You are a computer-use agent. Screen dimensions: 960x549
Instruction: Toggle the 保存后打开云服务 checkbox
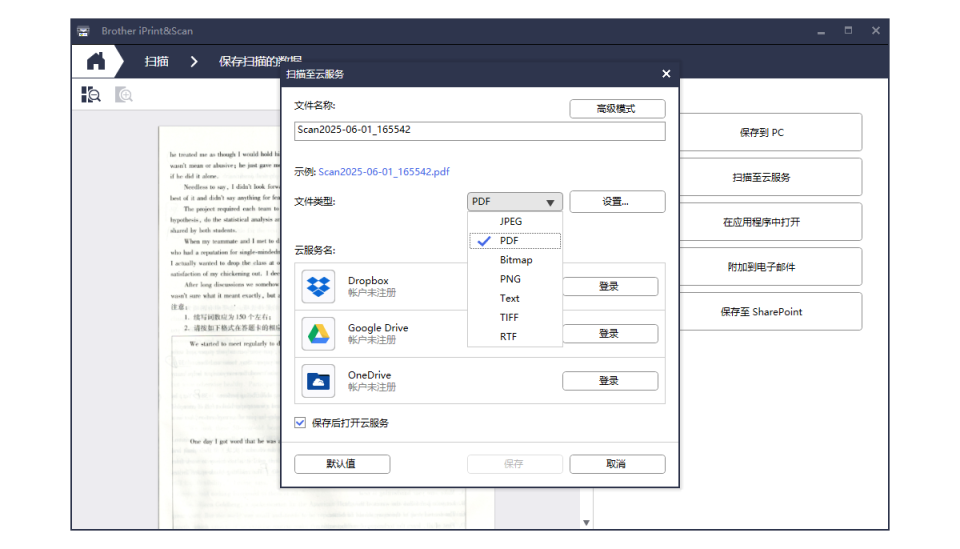click(x=300, y=423)
